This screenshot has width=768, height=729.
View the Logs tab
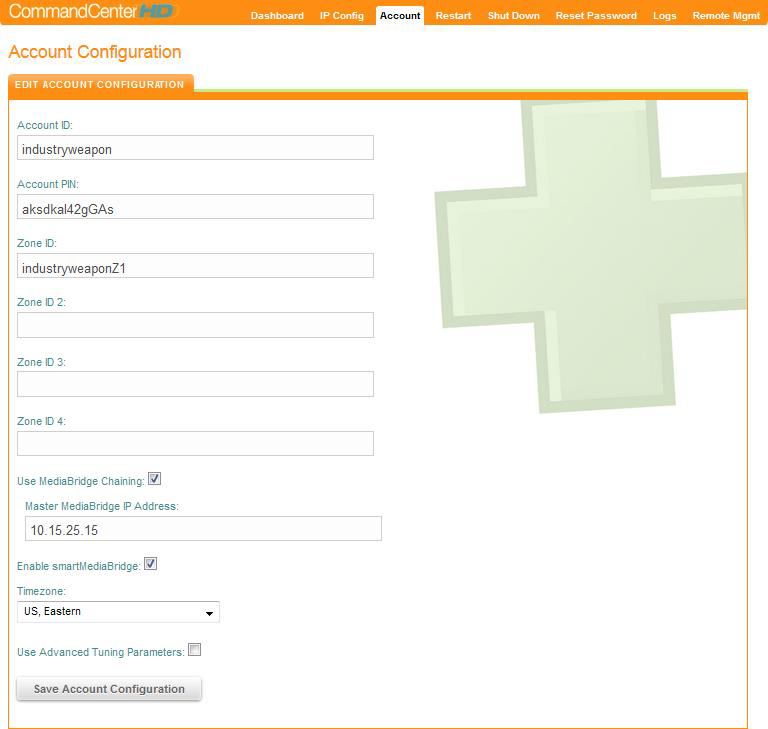coord(664,16)
